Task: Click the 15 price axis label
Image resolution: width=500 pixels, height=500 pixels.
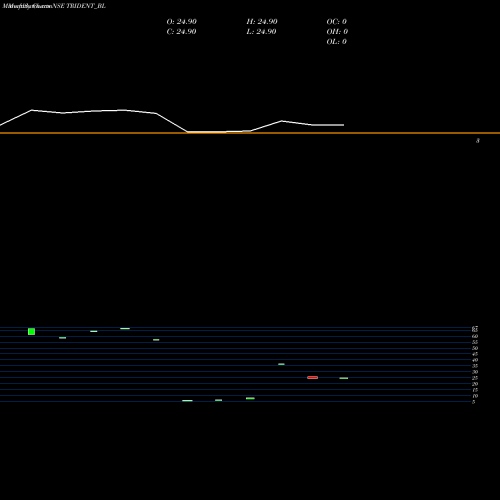Action: 475,390
